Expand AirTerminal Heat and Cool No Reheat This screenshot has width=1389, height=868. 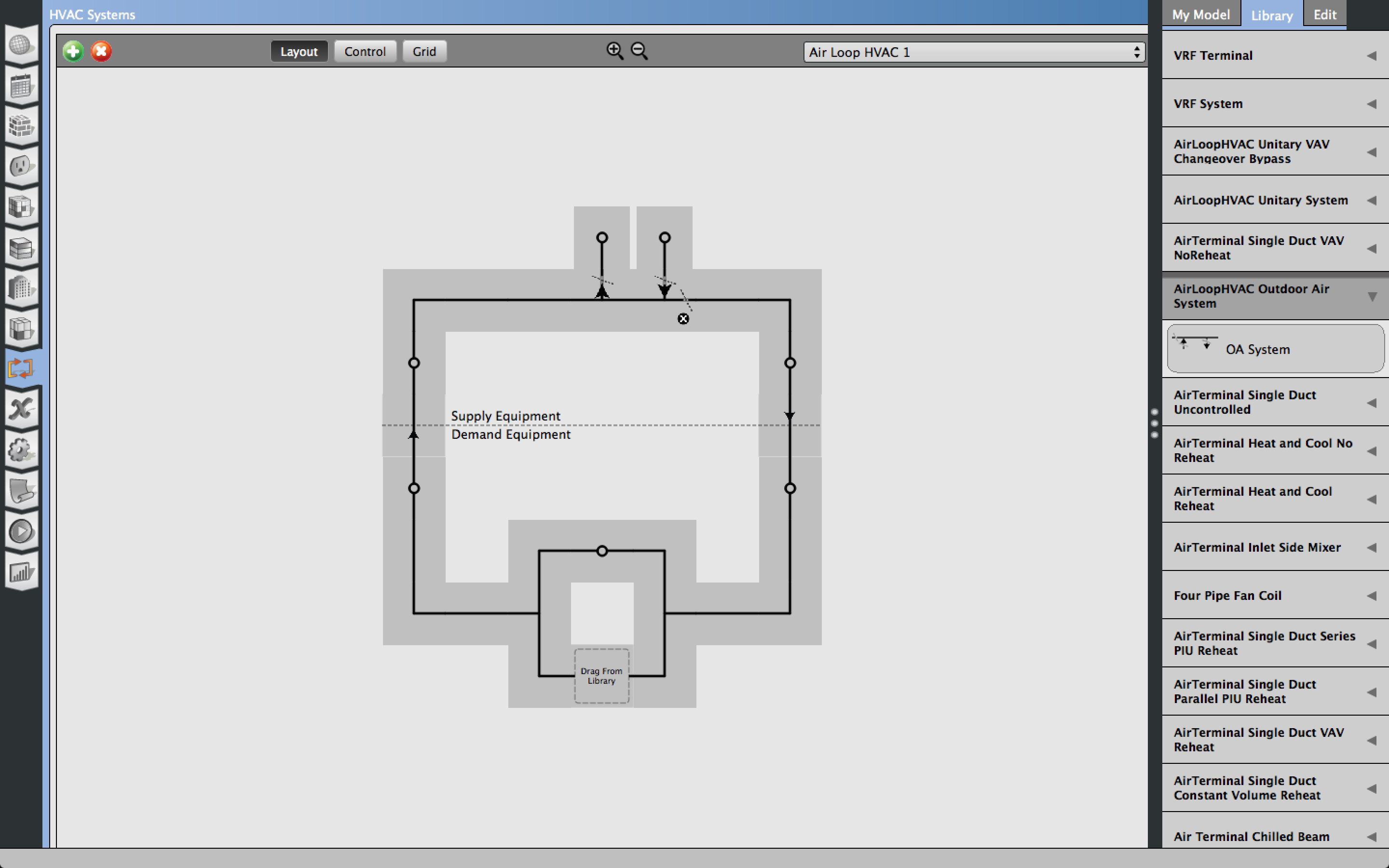1275,450
